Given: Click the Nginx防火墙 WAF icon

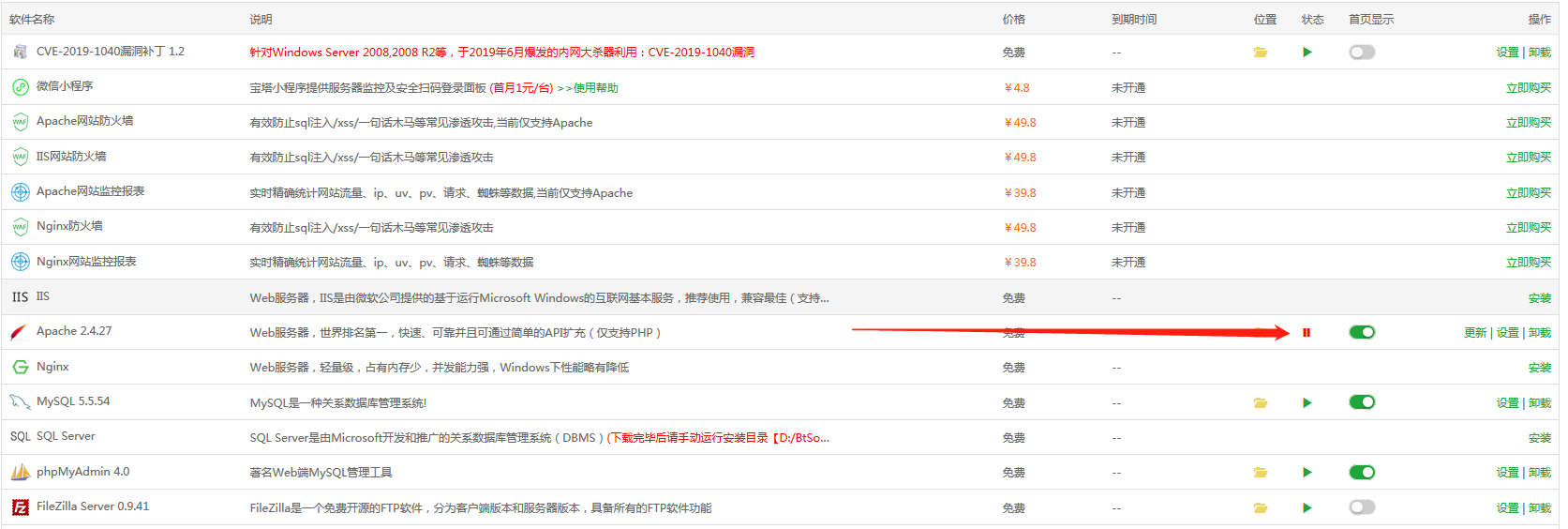Looking at the screenshot, I should tap(20, 227).
